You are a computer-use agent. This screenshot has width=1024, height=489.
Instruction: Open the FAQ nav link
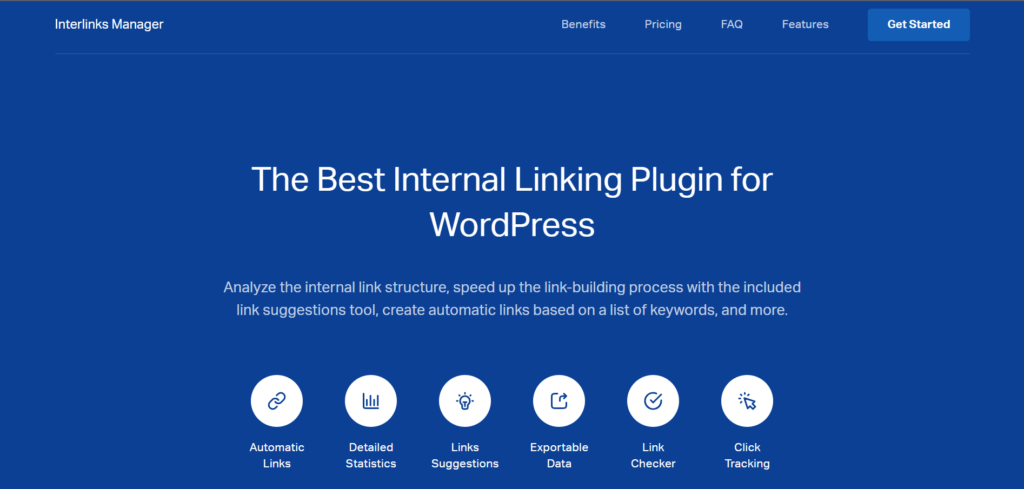[x=731, y=25]
